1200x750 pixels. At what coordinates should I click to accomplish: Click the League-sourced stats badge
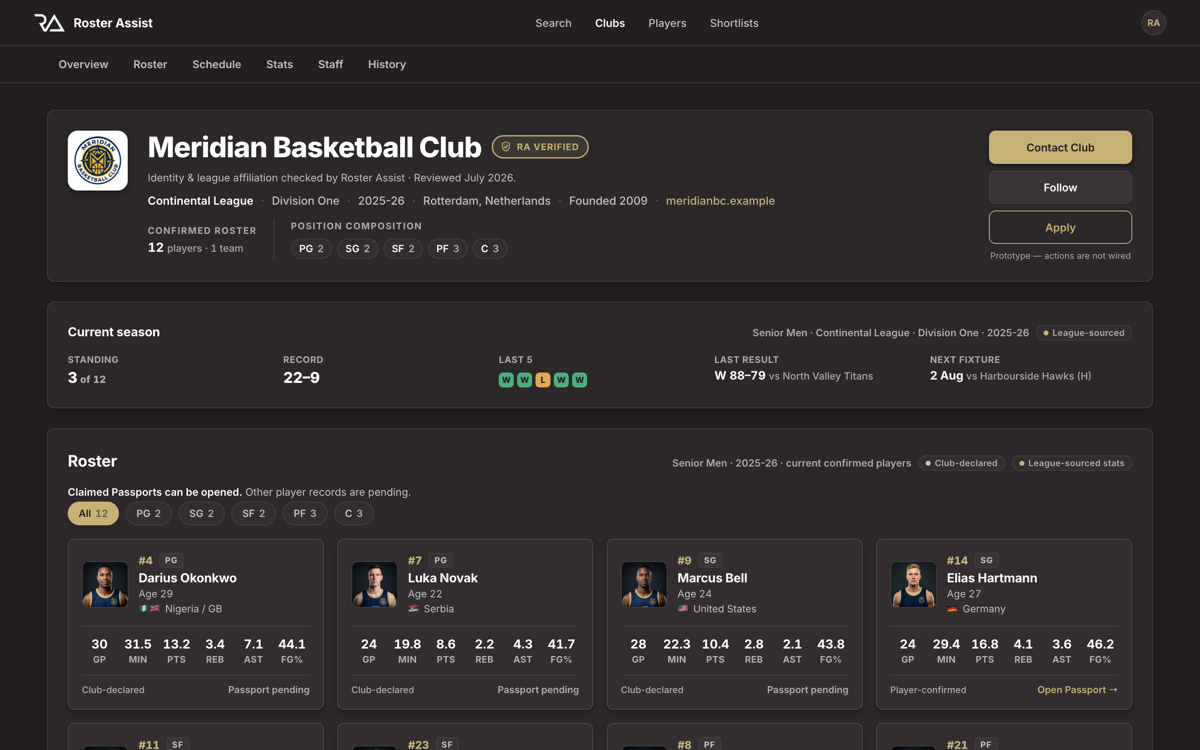click(x=1072, y=463)
